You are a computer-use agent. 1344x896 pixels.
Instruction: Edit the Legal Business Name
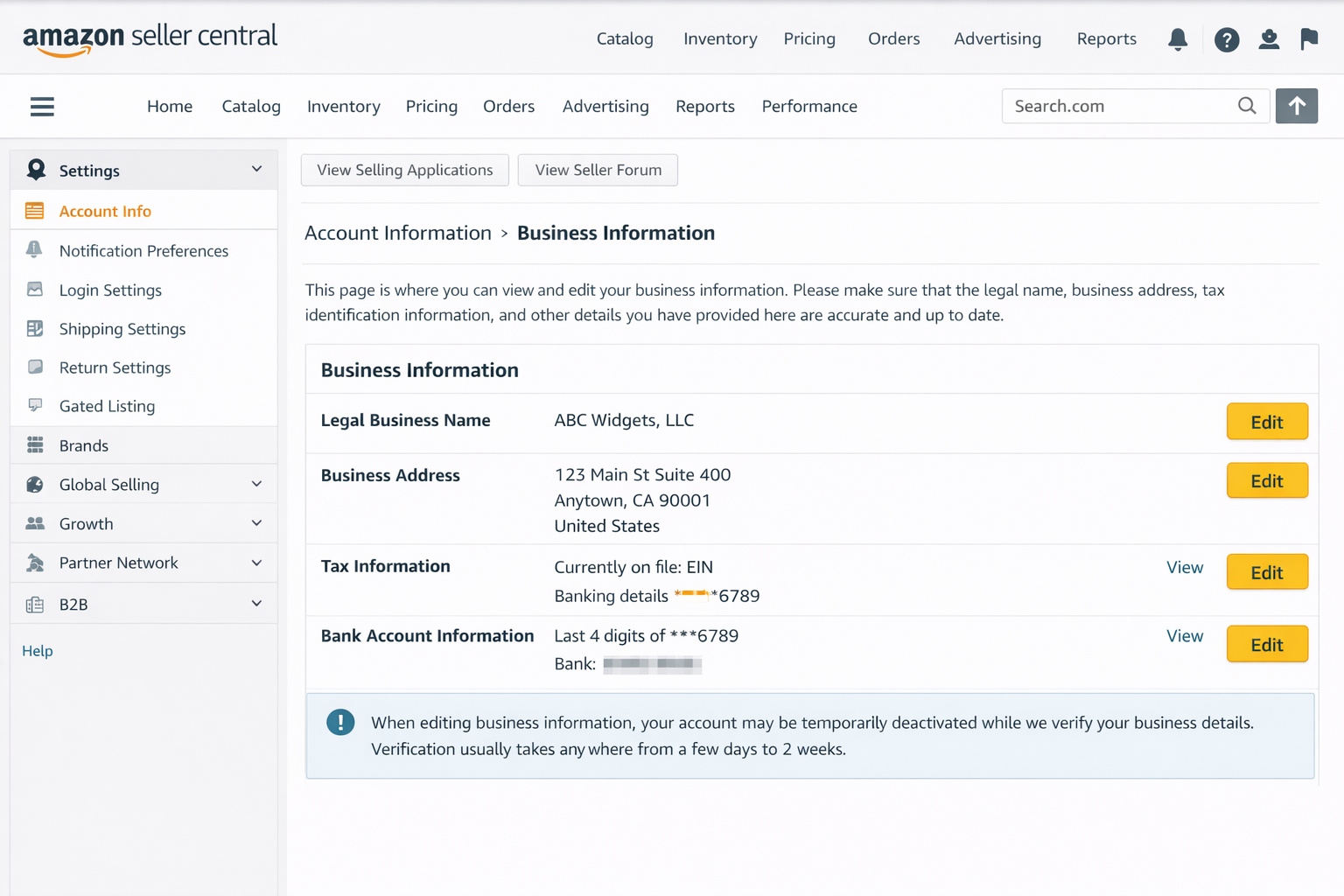click(1266, 422)
